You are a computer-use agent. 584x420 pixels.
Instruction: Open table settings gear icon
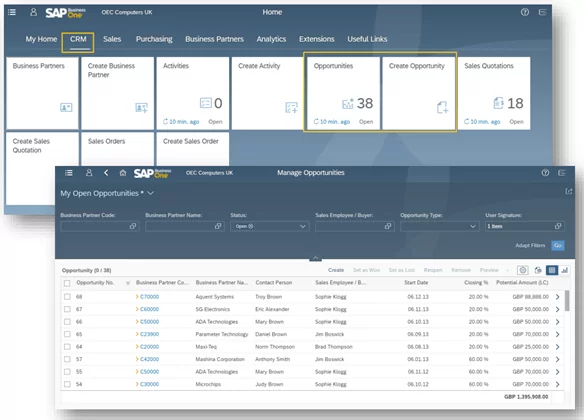[523, 270]
